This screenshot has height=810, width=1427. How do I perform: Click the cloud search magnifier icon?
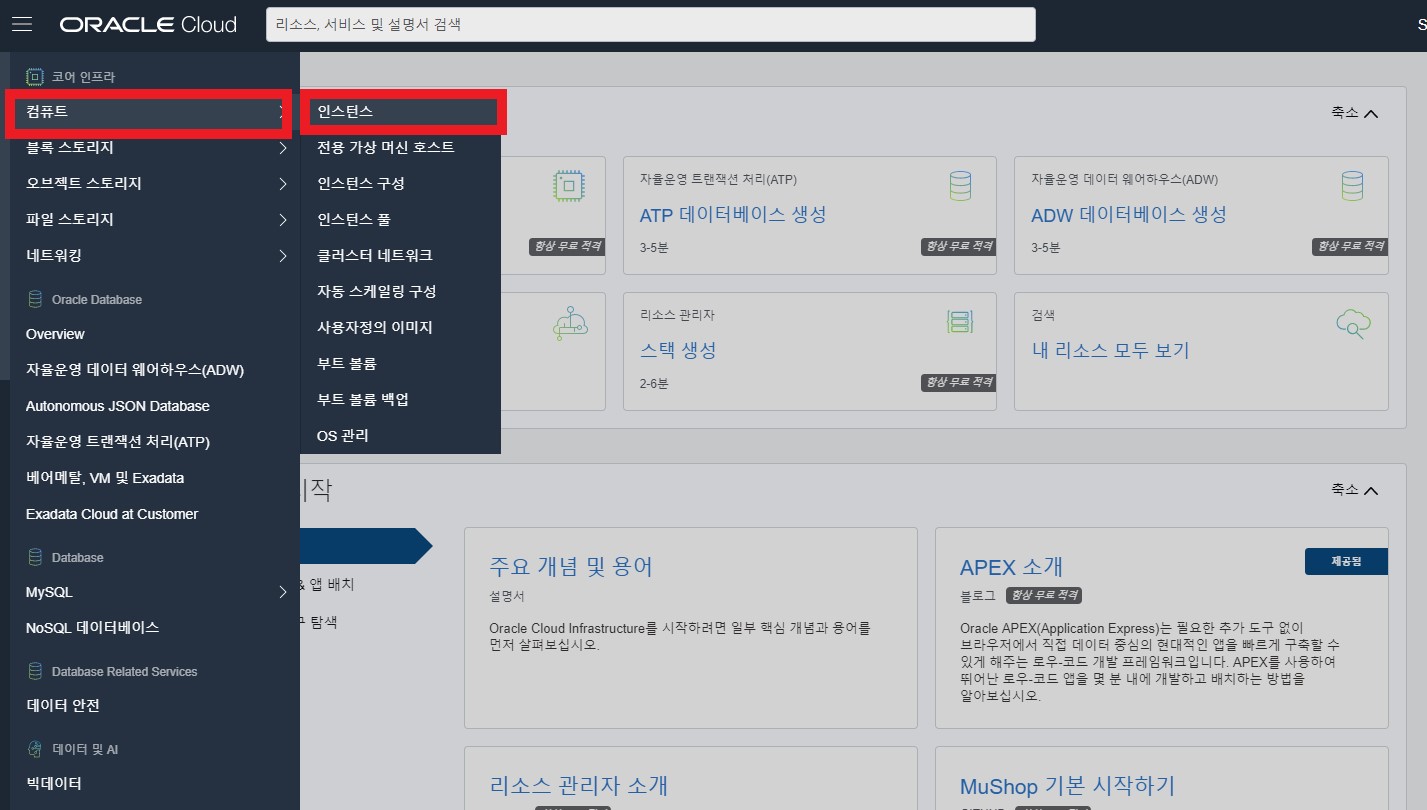[x=1352, y=322]
